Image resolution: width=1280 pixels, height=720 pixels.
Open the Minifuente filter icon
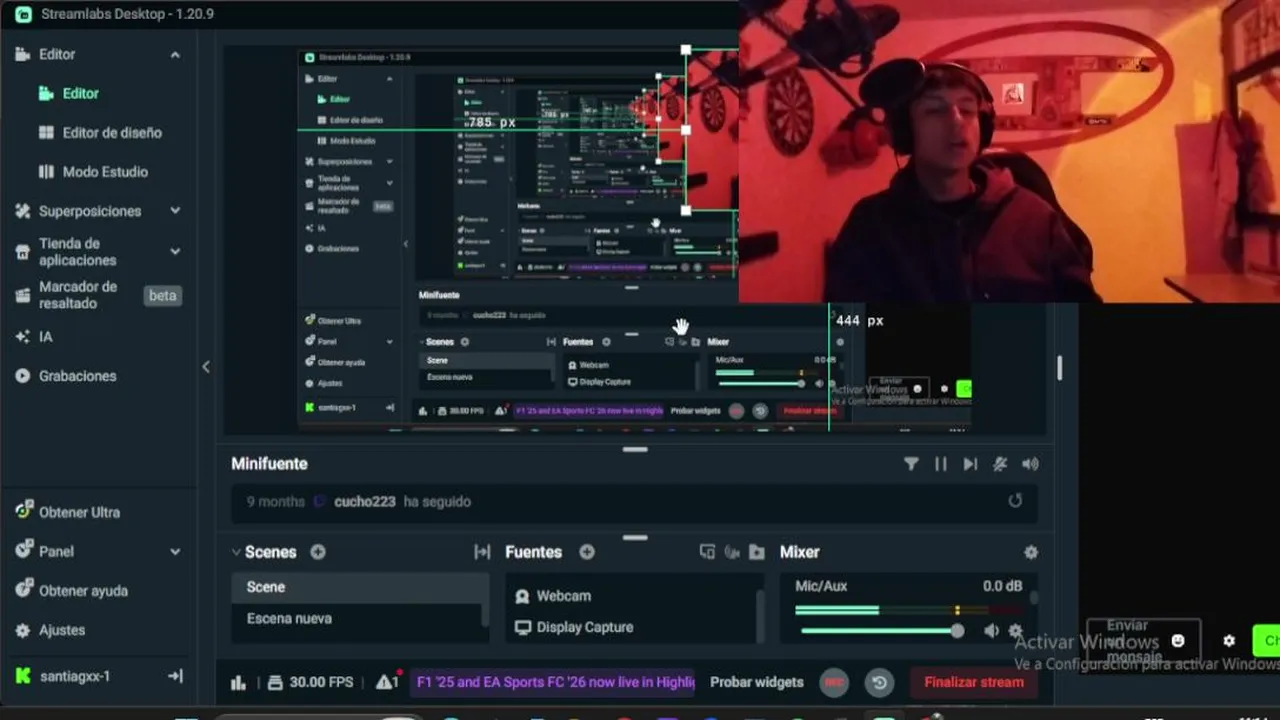point(911,464)
